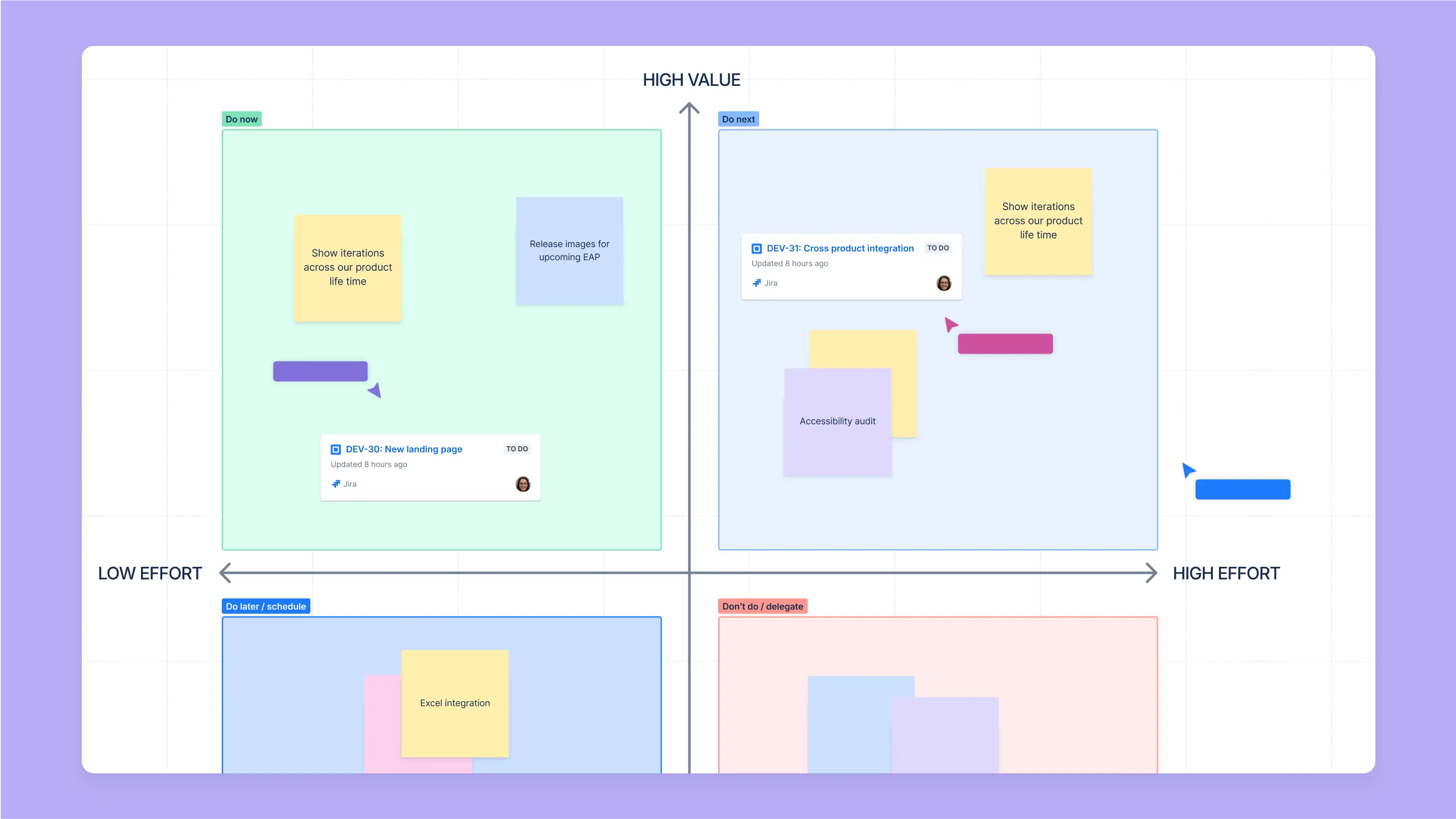Open the DEV-31: Cross product integration link
Screen dimensions: 1456x819
coord(840,248)
